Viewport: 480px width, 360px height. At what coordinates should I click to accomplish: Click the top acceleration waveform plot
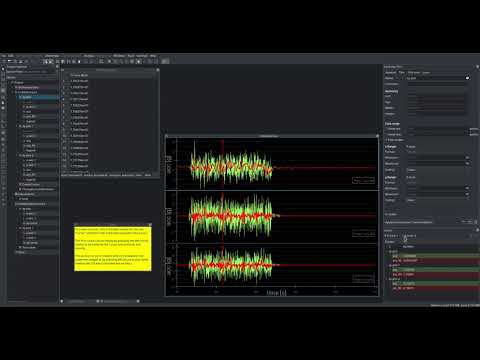272,164
